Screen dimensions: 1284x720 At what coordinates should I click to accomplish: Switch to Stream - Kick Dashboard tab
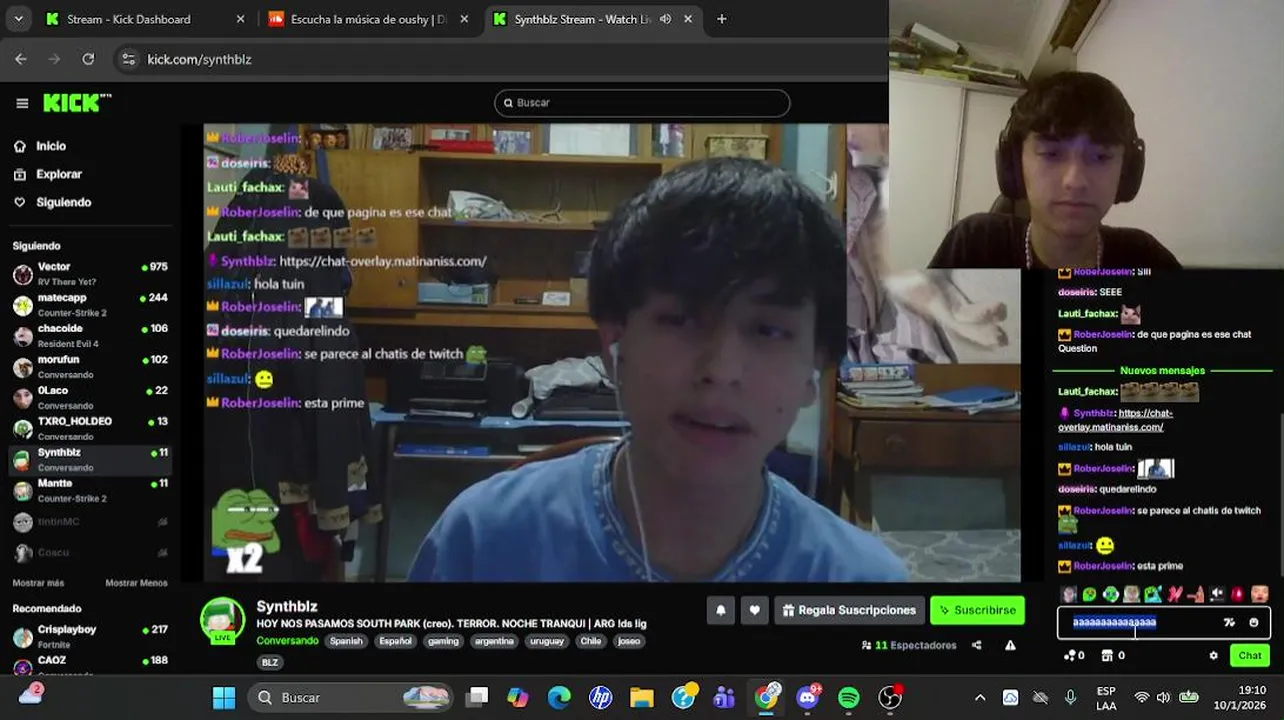tap(143, 19)
